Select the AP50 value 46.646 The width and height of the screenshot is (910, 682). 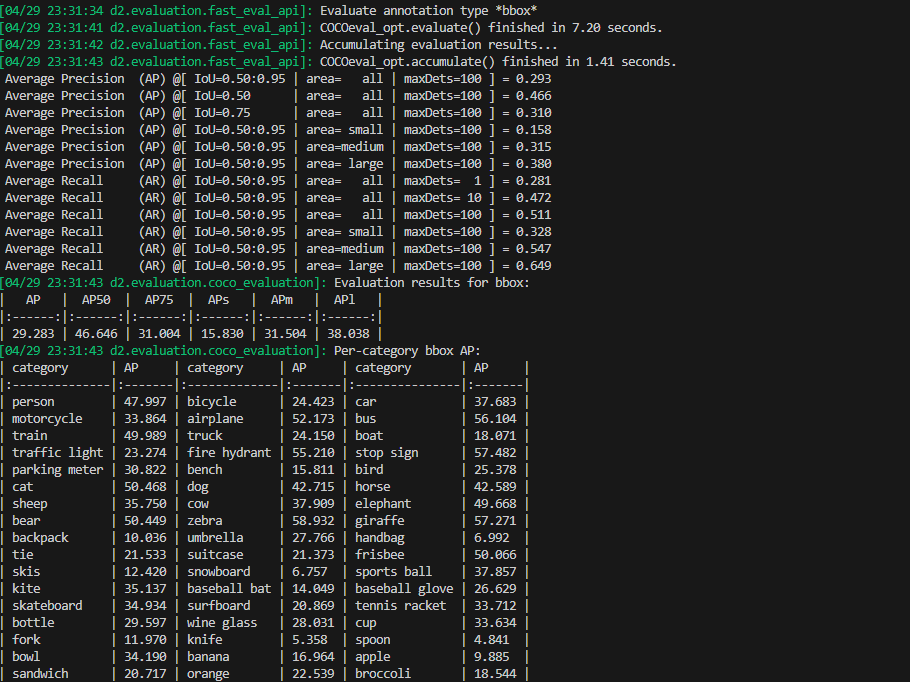click(x=96, y=334)
